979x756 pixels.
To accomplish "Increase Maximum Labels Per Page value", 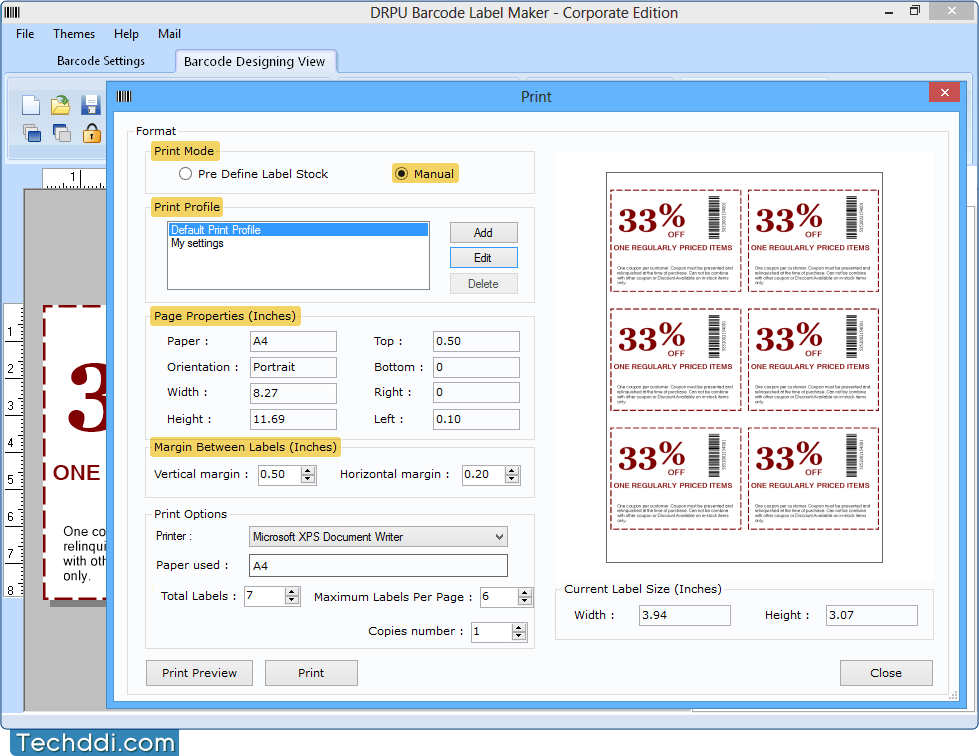I will [x=525, y=592].
